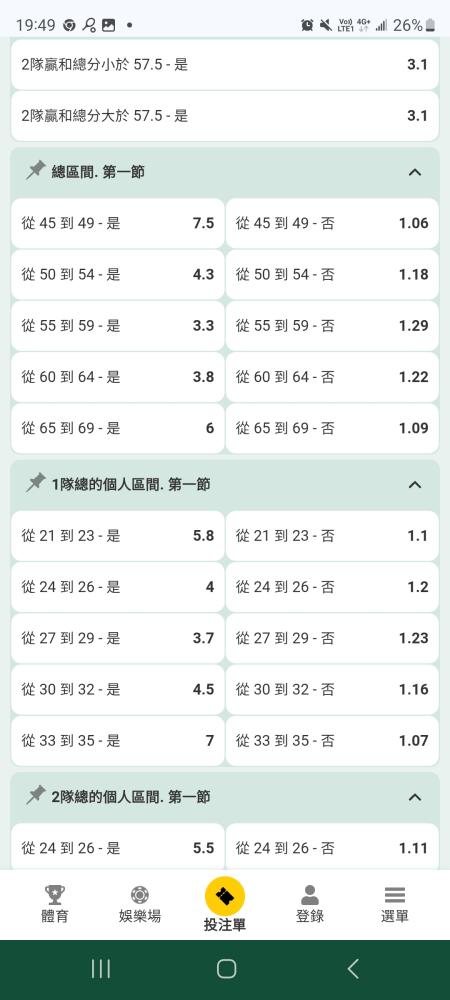Open the 娛樂場 casino chip icon
450x1000 pixels.
[x=140, y=895]
